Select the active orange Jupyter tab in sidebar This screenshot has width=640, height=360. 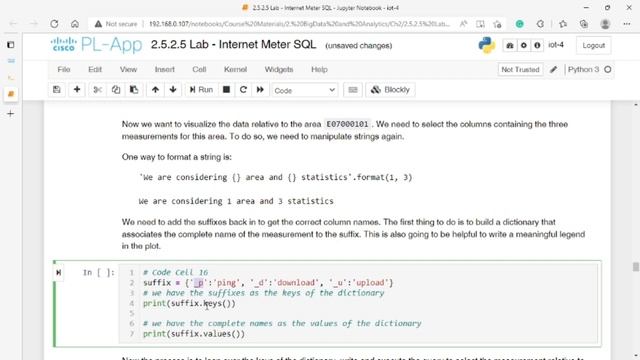click(11, 94)
